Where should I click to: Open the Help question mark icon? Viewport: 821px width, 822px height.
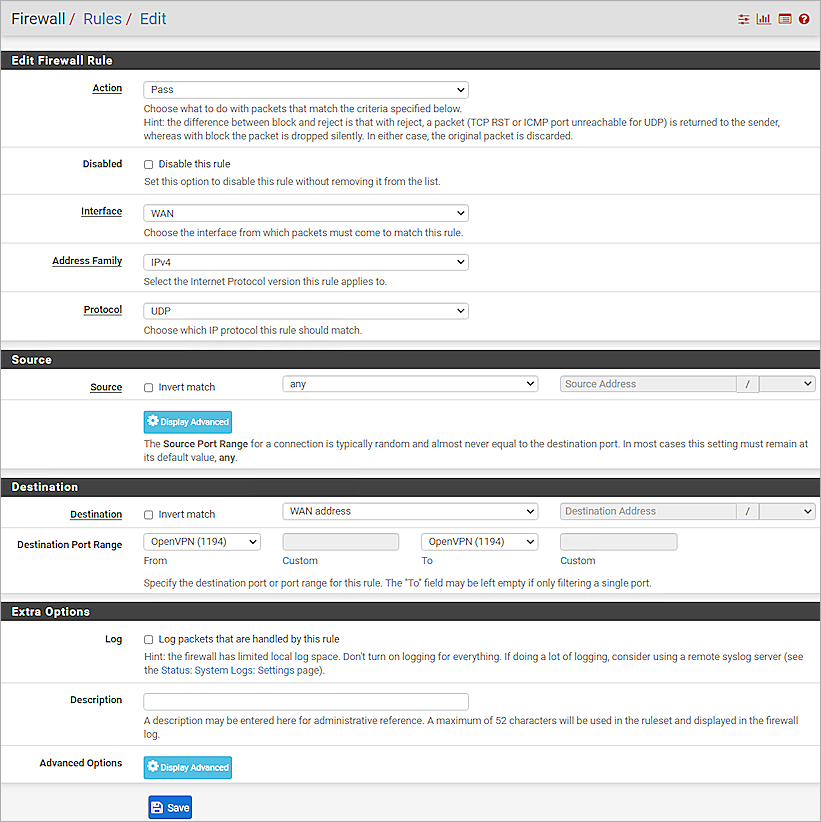[804, 18]
